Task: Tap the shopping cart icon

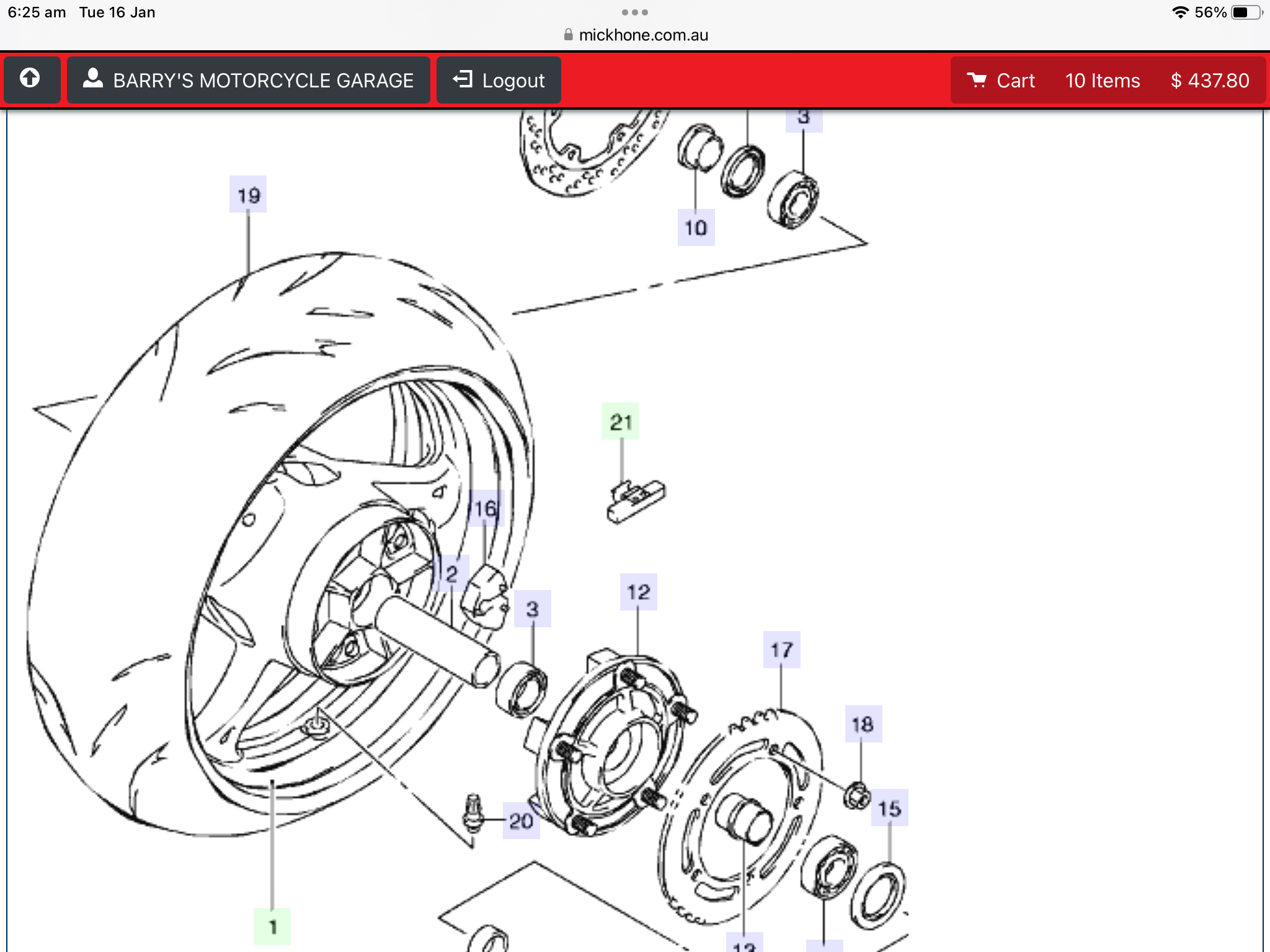Action: (977, 80)
